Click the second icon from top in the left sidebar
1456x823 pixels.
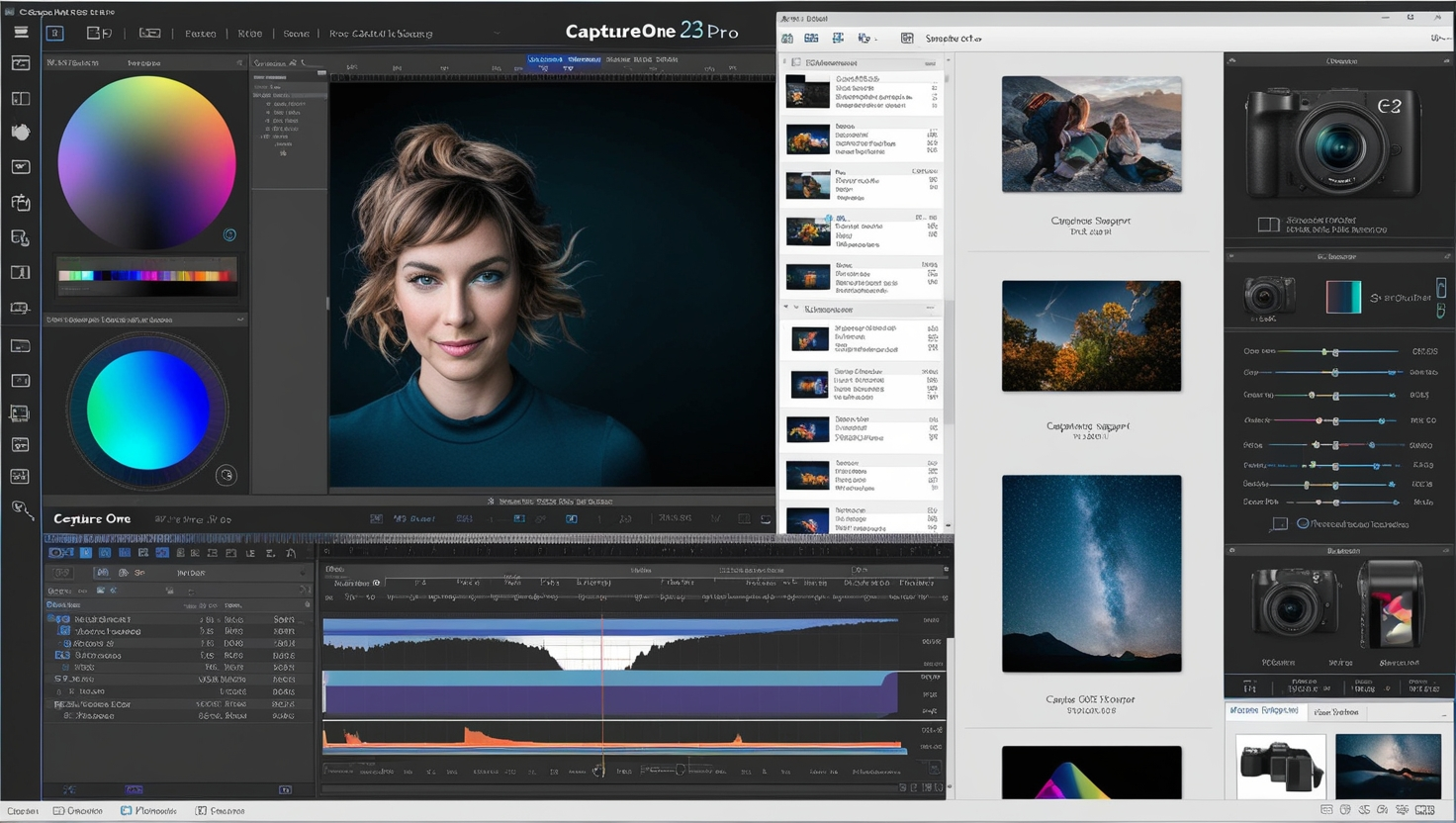21,63
